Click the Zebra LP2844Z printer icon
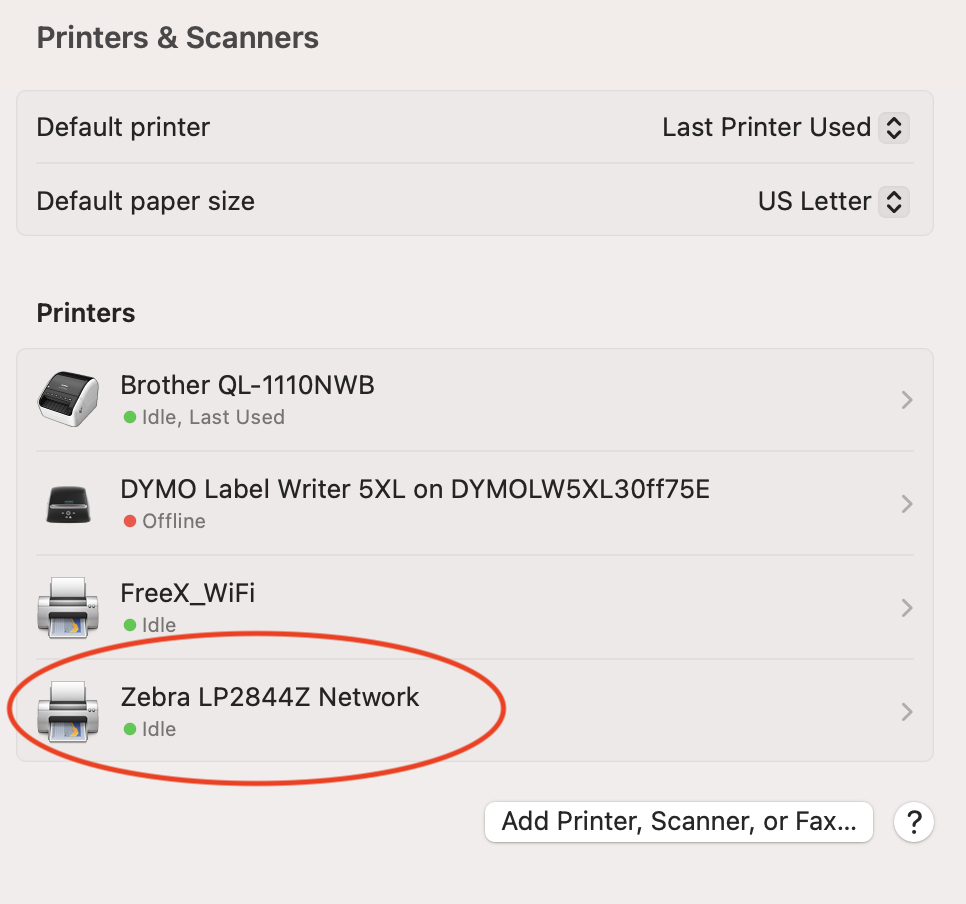Viewport: 966px width, 904px height. [x=68, y=712]
